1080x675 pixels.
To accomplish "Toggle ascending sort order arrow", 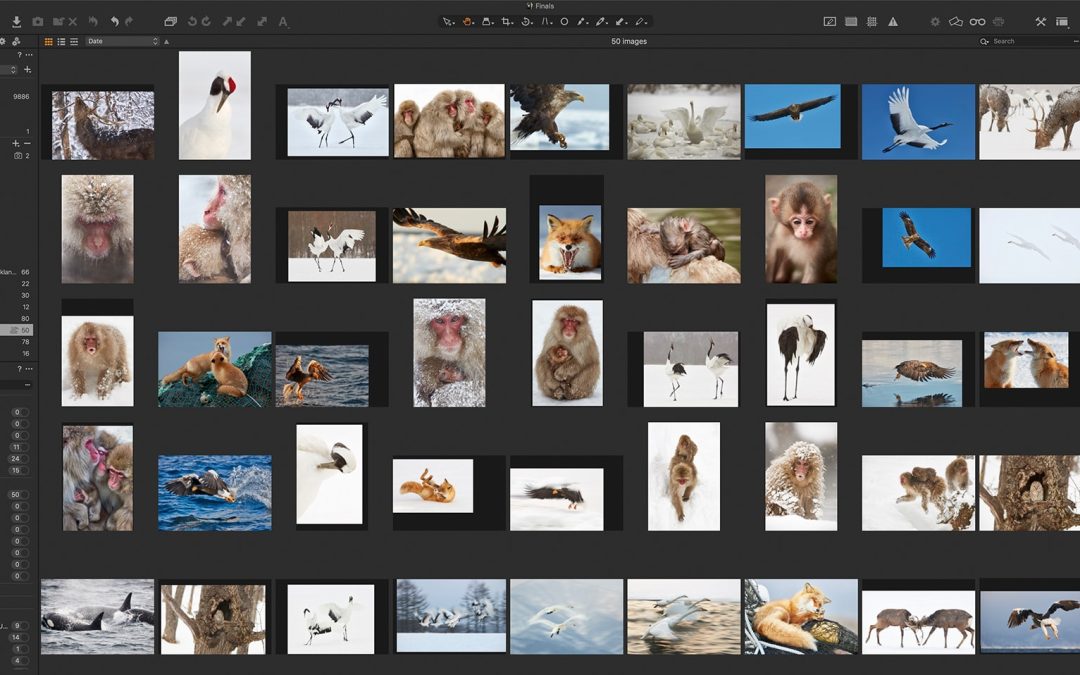I will pos(166,41).
